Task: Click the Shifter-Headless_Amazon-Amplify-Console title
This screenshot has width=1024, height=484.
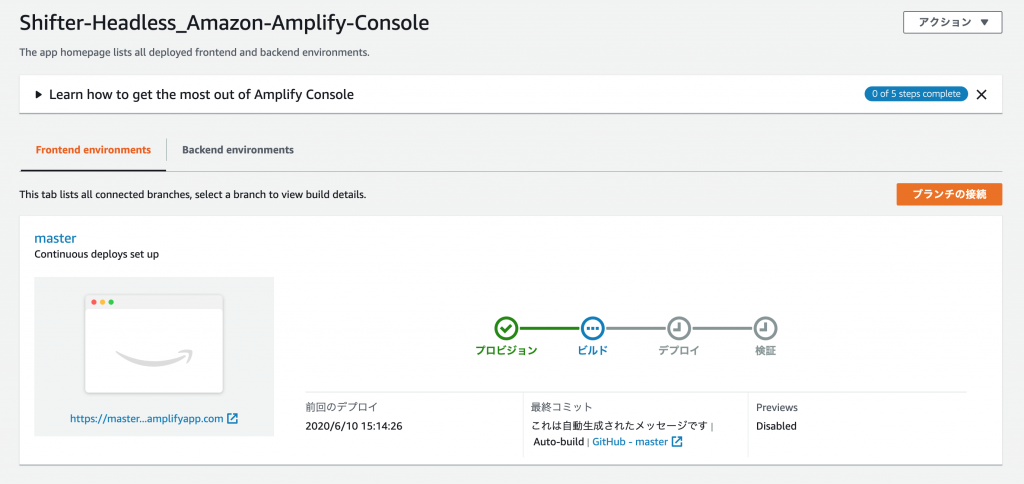Action: pyautogui.click(x=225, y=24)
